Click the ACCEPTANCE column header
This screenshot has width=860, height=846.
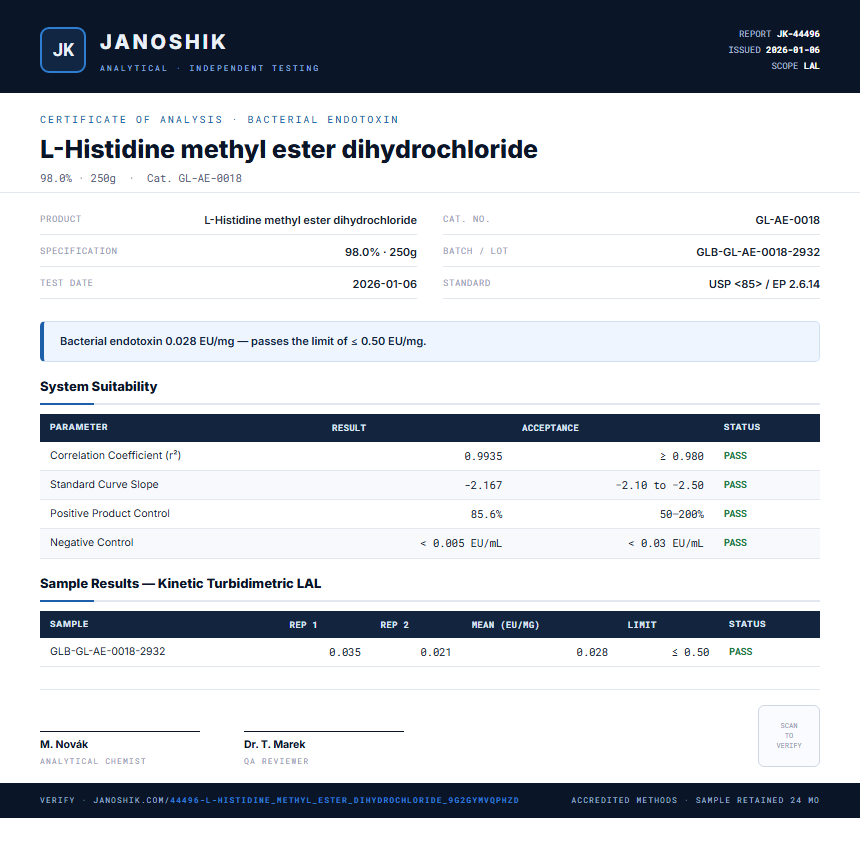[550, 428]
